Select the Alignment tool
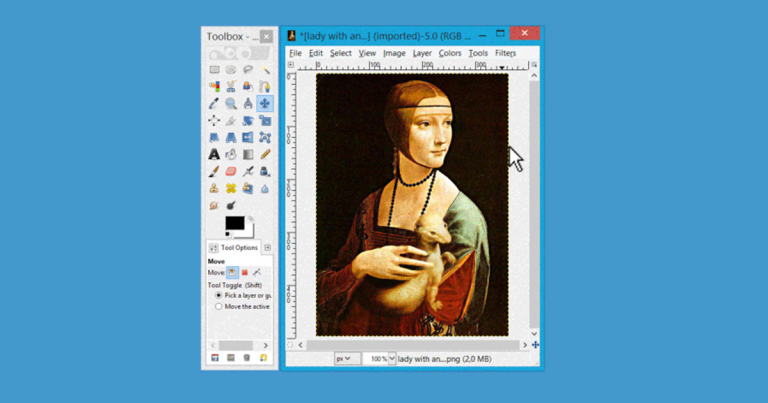This screenshot has height=403, width=768. [215, 120]
